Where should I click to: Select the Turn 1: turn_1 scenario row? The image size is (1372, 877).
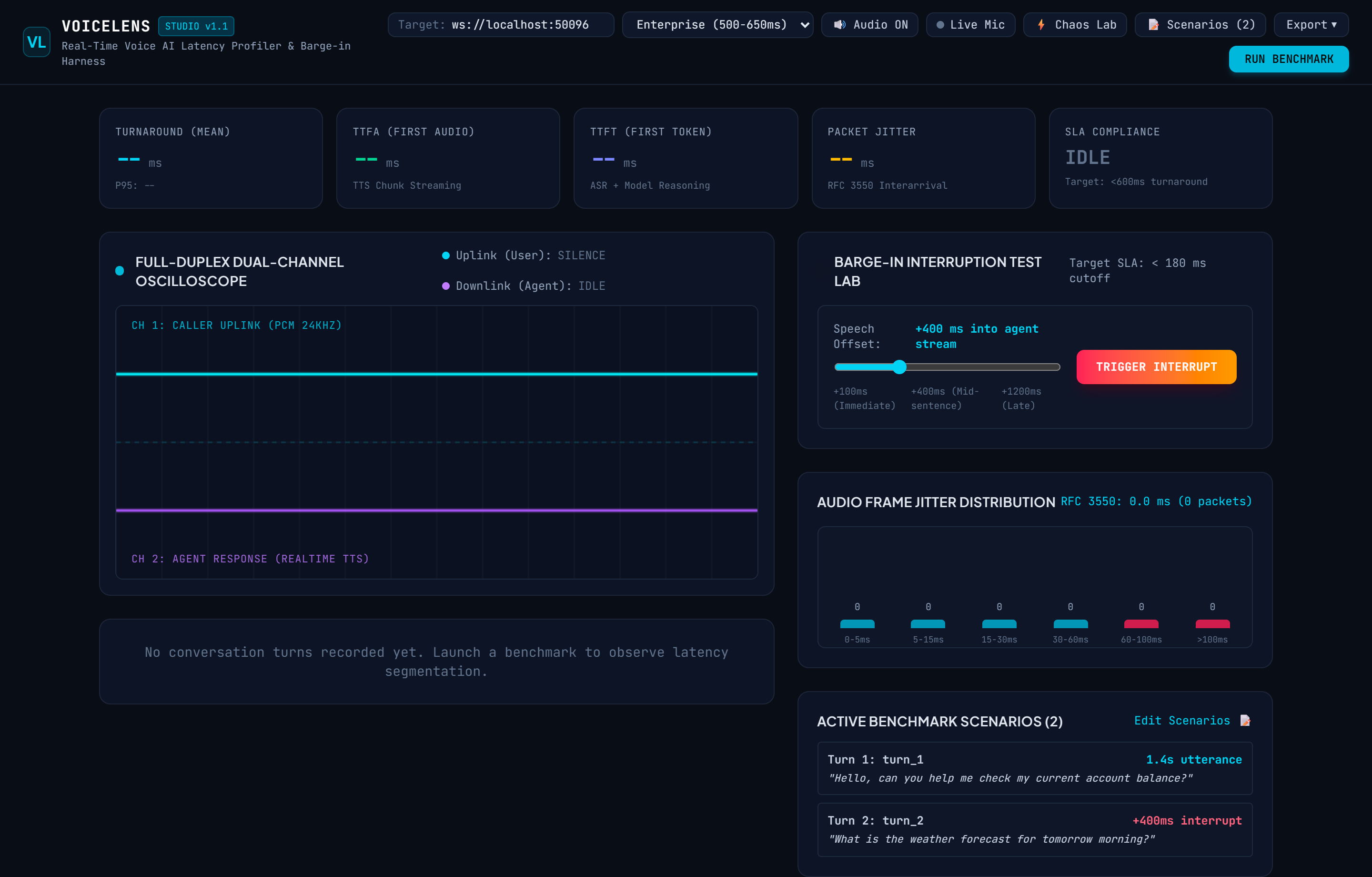click(1035, 768)
